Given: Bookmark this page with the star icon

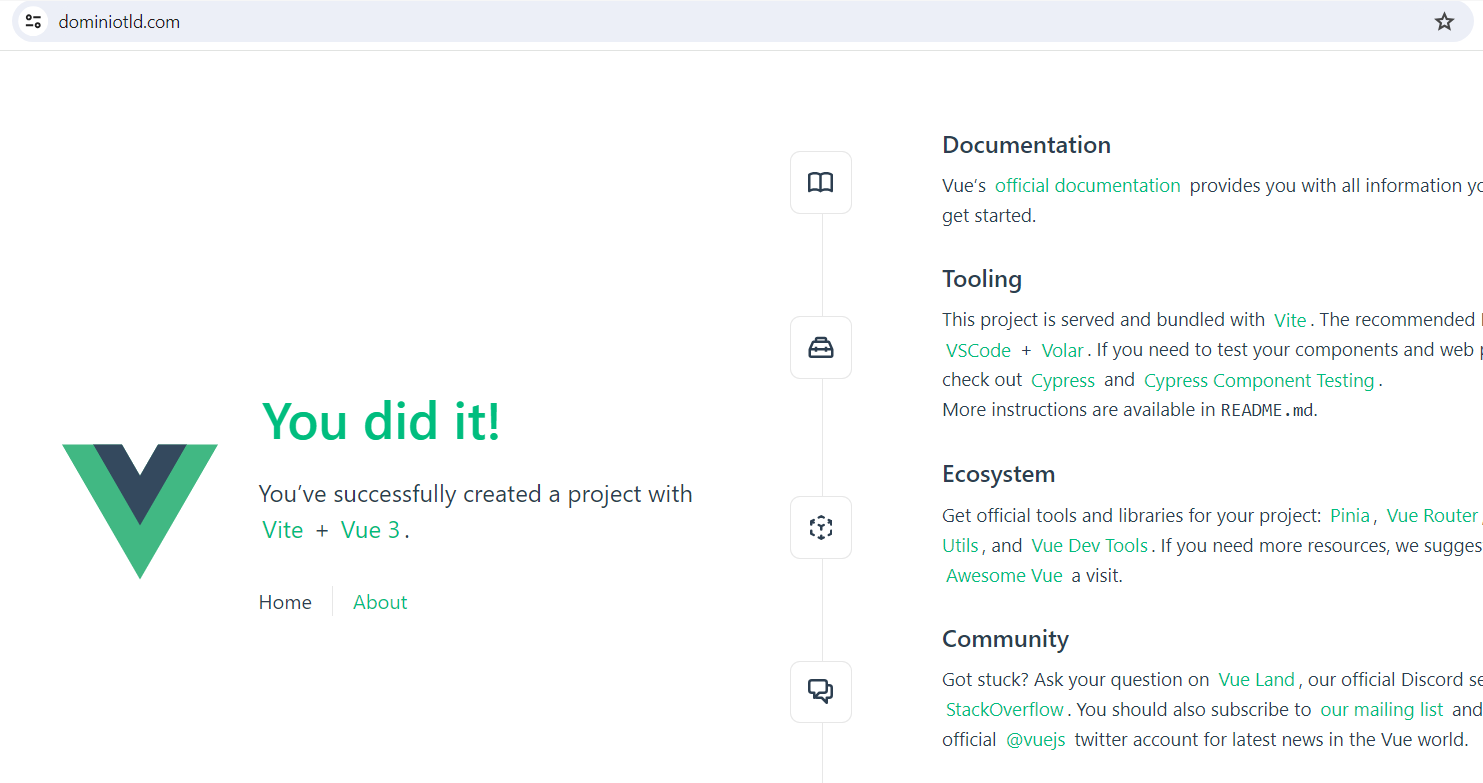Looking at the screenshot, I should tap(1444, 22).
